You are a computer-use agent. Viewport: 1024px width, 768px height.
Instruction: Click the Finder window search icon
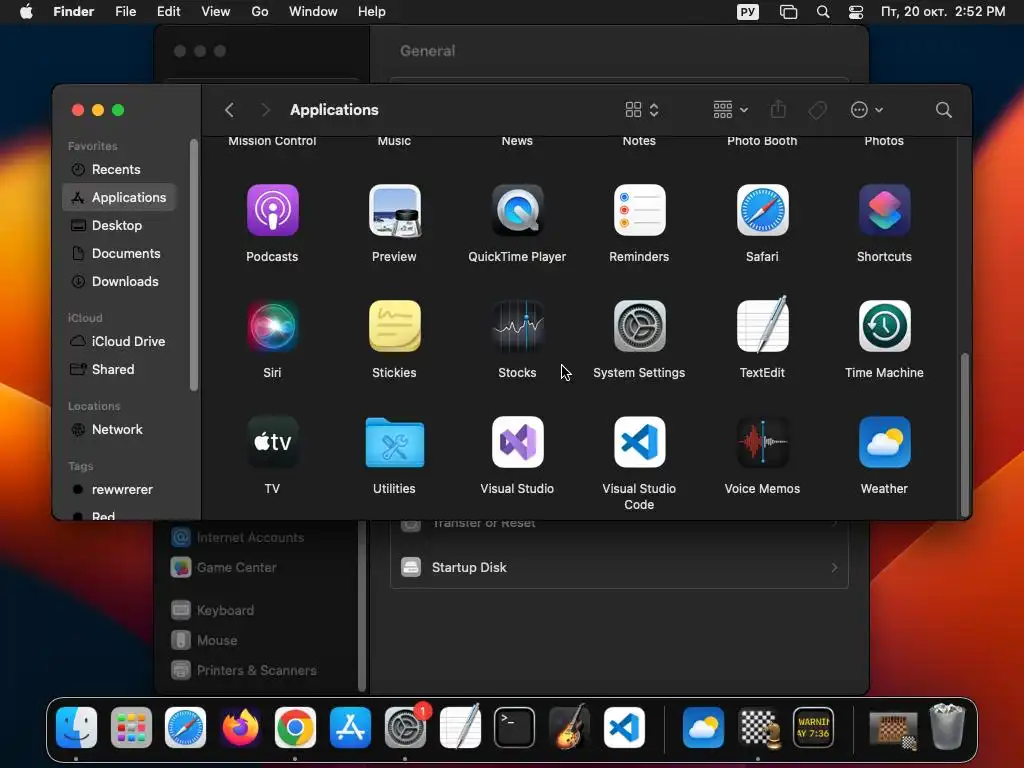tap(944, 110)
